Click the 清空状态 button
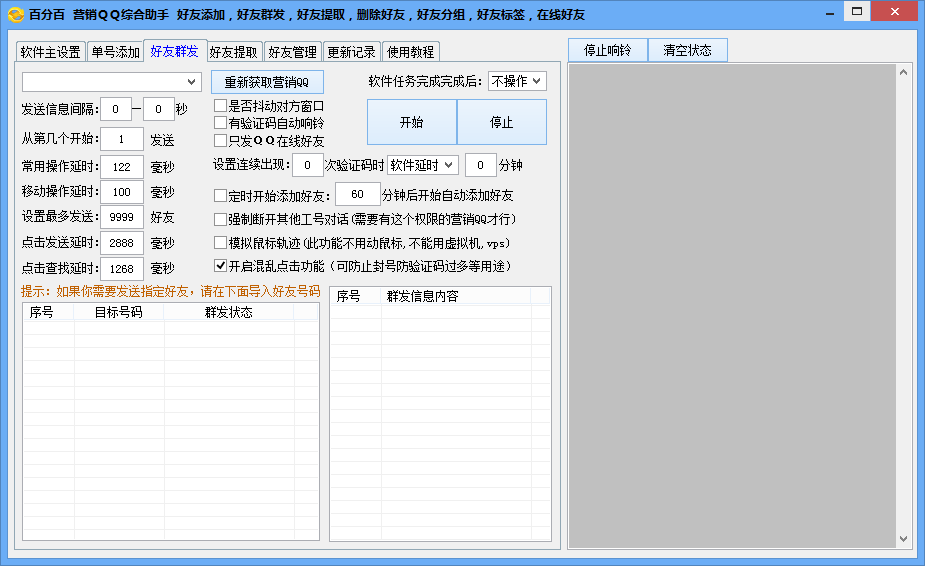 point(688,50)
